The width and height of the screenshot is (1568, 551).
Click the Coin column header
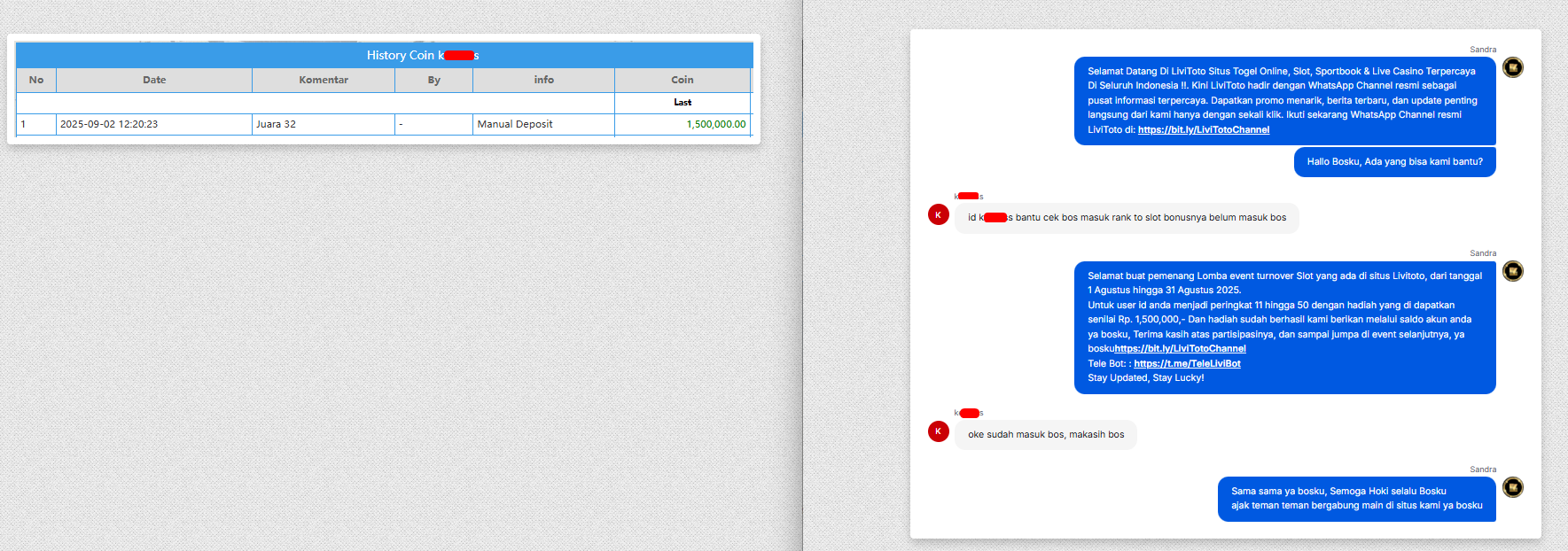tap(683, 80)
